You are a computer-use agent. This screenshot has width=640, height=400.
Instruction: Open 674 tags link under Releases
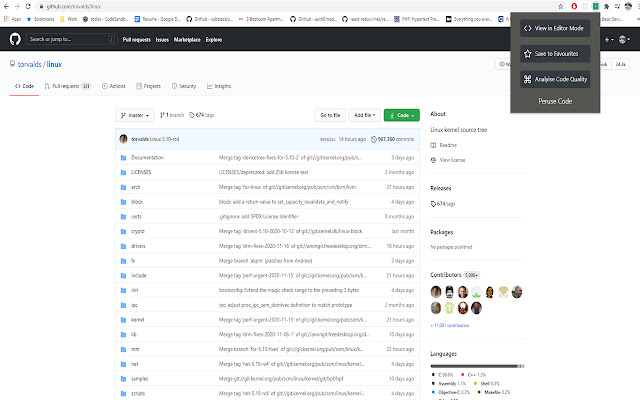coord(443,204)
